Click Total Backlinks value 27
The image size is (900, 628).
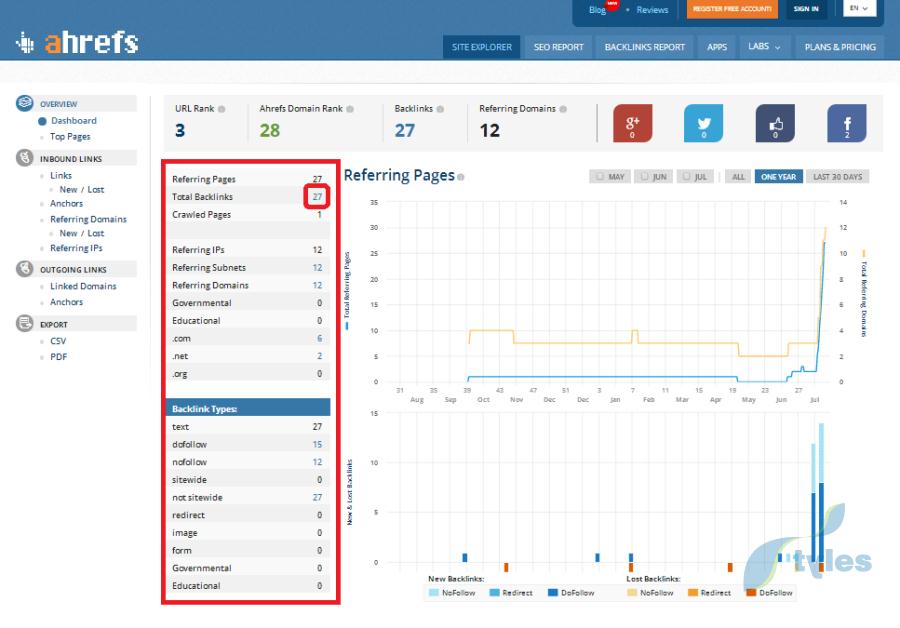click(x=317, y=196)
